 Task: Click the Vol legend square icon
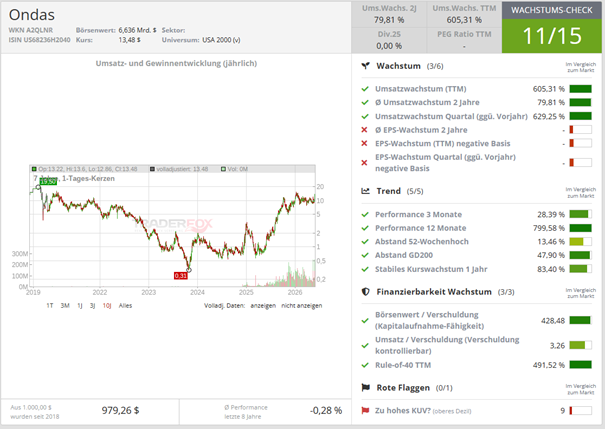tap(223, 169)
